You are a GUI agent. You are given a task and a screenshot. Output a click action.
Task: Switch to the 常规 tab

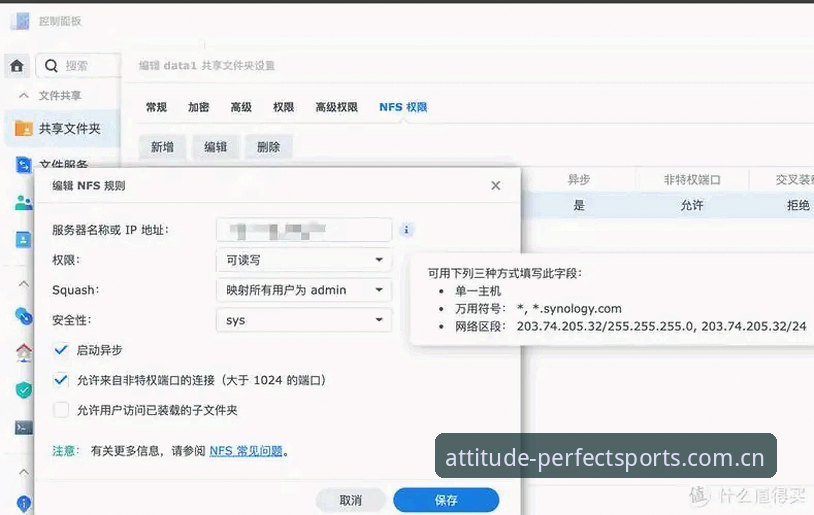[156, 107]
